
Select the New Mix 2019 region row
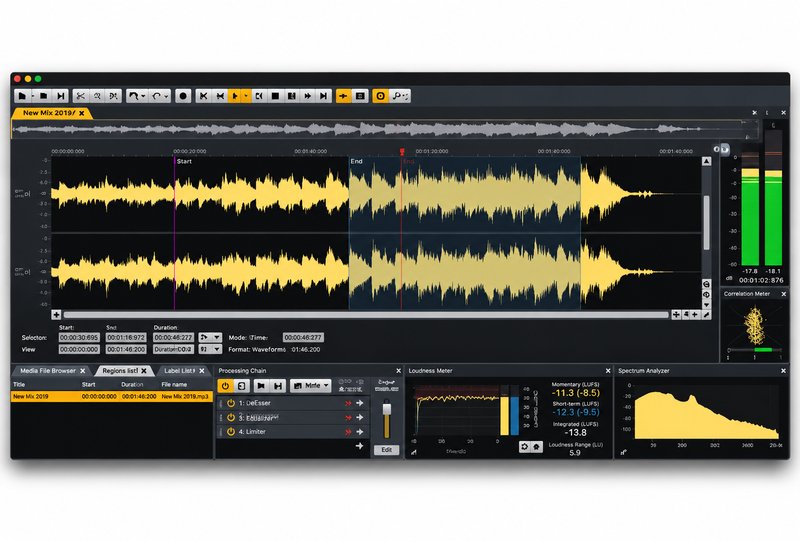point(112,396)
